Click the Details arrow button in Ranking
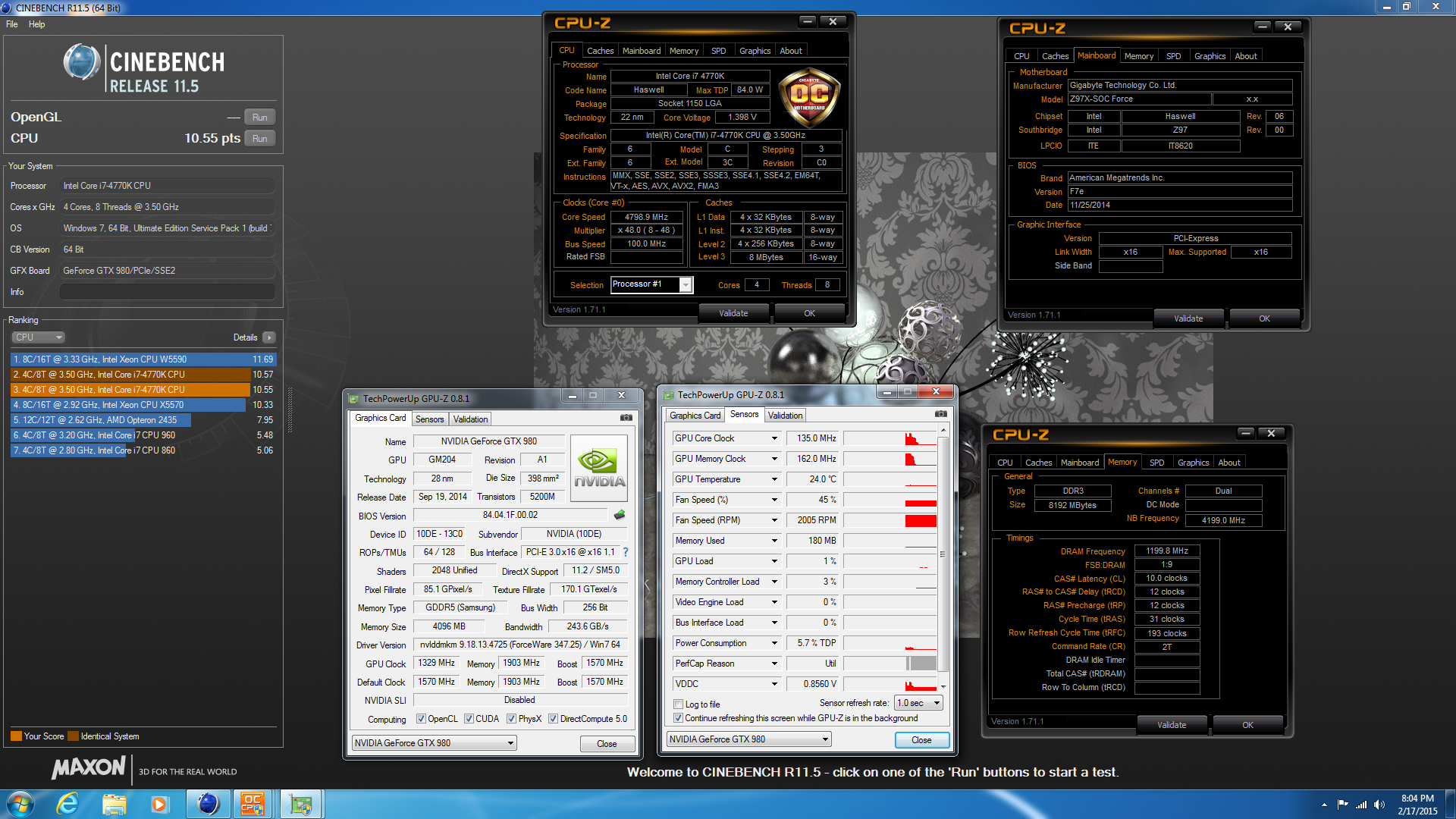This screenshot has height=819, width=1456. click(x=269, y=337)
